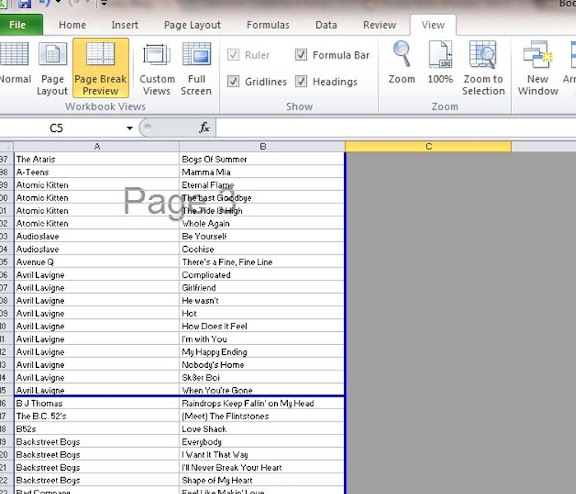
Task: Click cell 'Cochise'
Action: (x=262, y=249)
